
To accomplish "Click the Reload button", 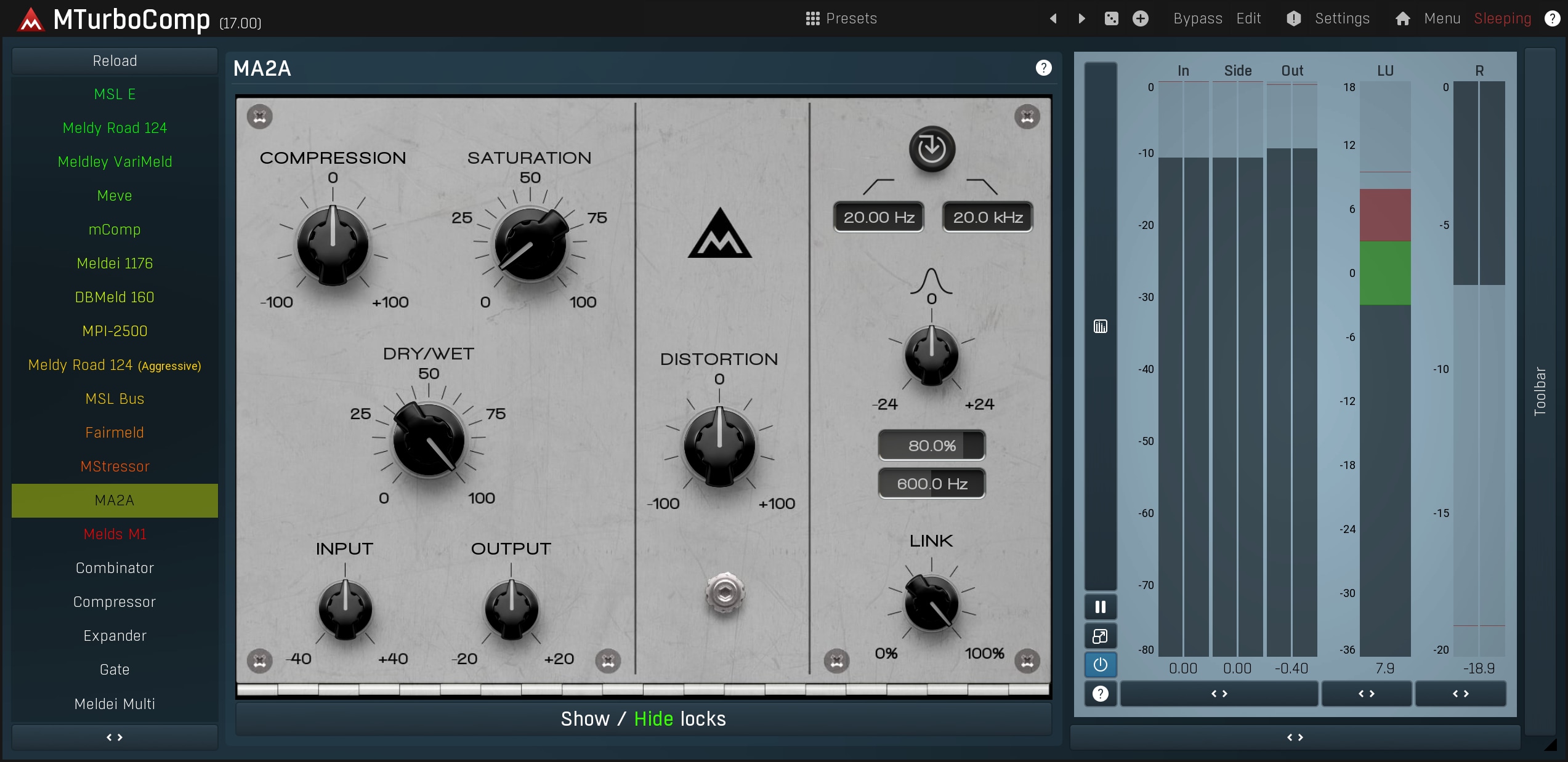I will click(115, 61).
